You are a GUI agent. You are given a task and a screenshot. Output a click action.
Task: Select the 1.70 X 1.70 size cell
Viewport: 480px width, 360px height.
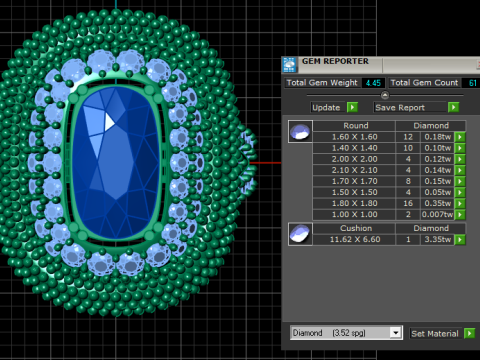[x=354, y=181]
